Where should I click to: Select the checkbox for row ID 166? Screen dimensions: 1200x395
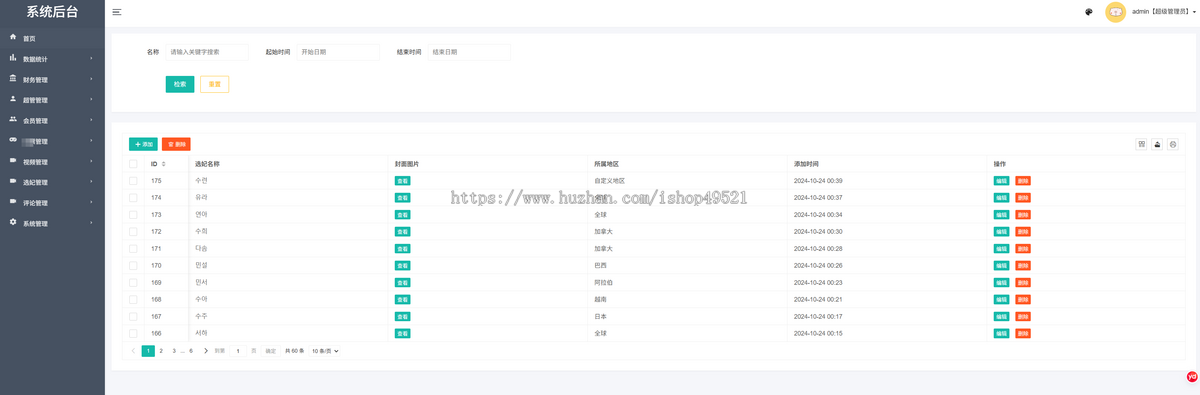[133, 333]
